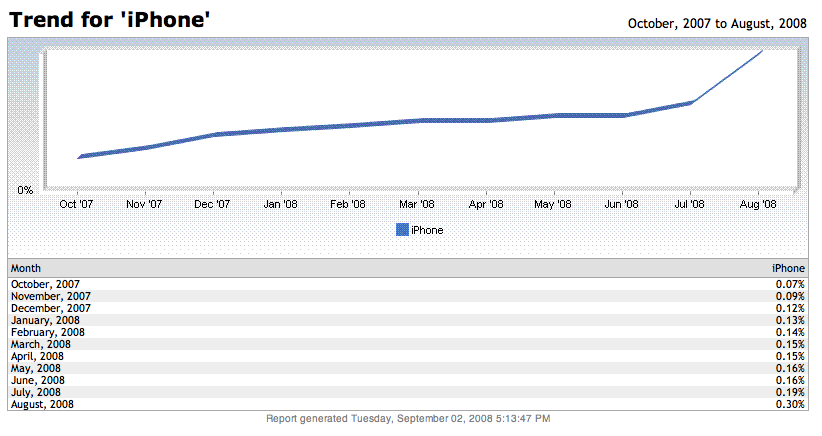
Task: Click the Aug '08 axis label
Action: click(x=758, y=204)
